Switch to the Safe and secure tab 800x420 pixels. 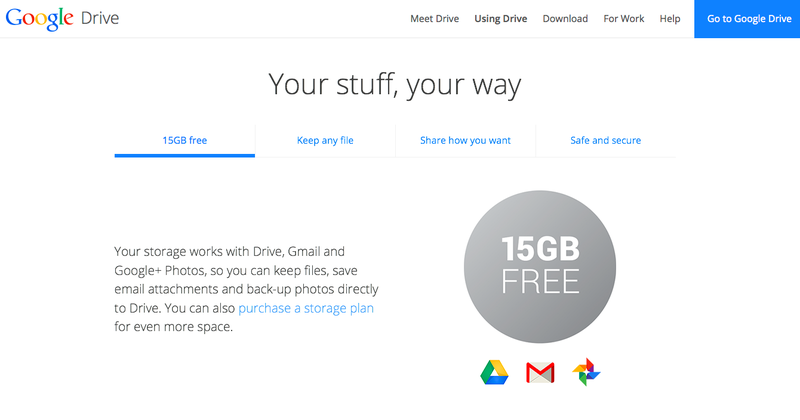click(x=606, y=141)
